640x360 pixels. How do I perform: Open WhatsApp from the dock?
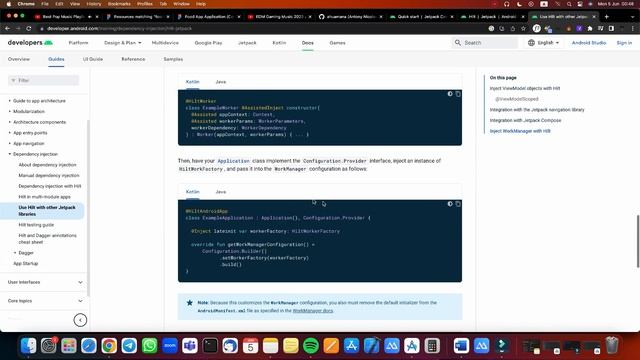[149, 346]
